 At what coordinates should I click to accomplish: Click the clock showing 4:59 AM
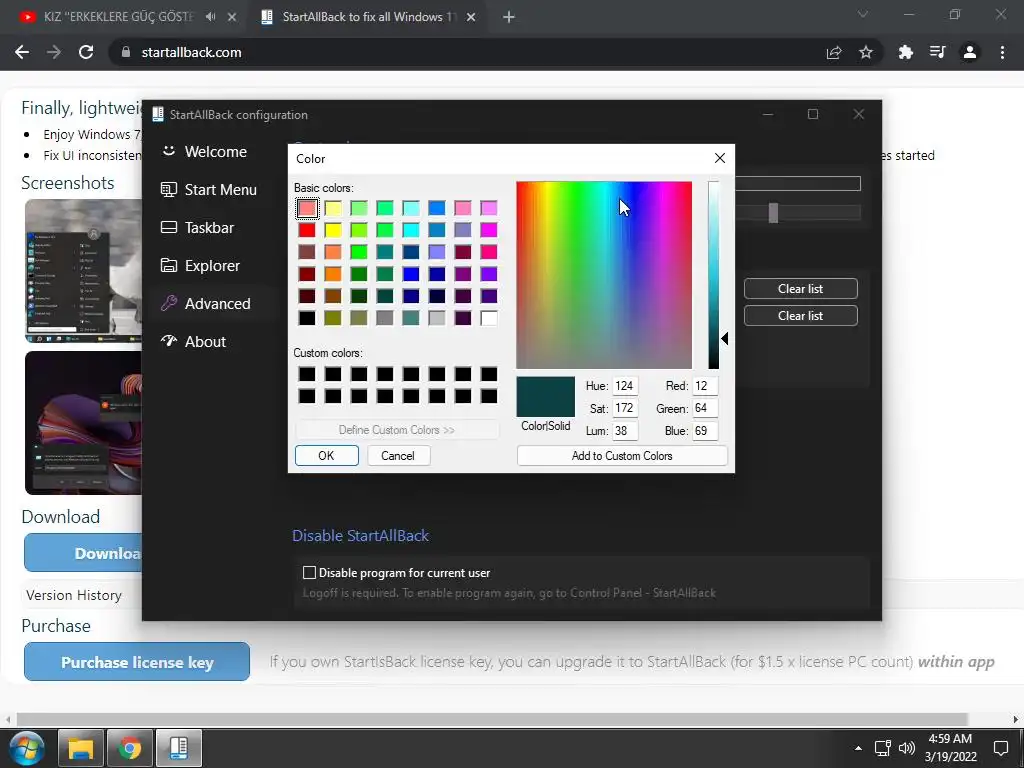click(x=950, y=739)
